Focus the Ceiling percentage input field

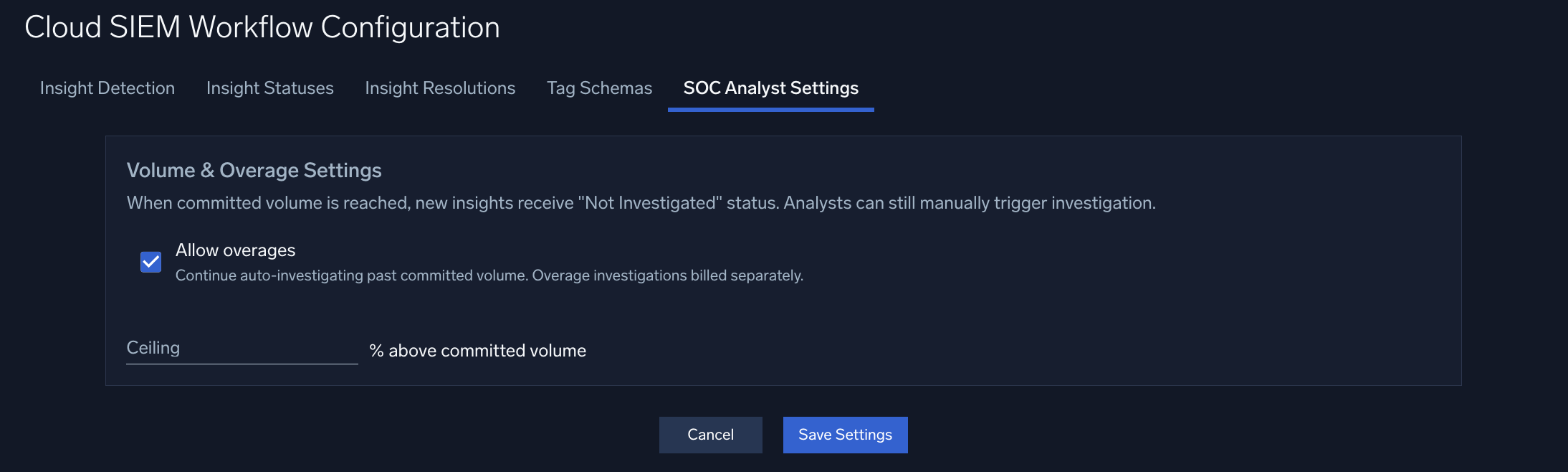[x=242, y=349]
